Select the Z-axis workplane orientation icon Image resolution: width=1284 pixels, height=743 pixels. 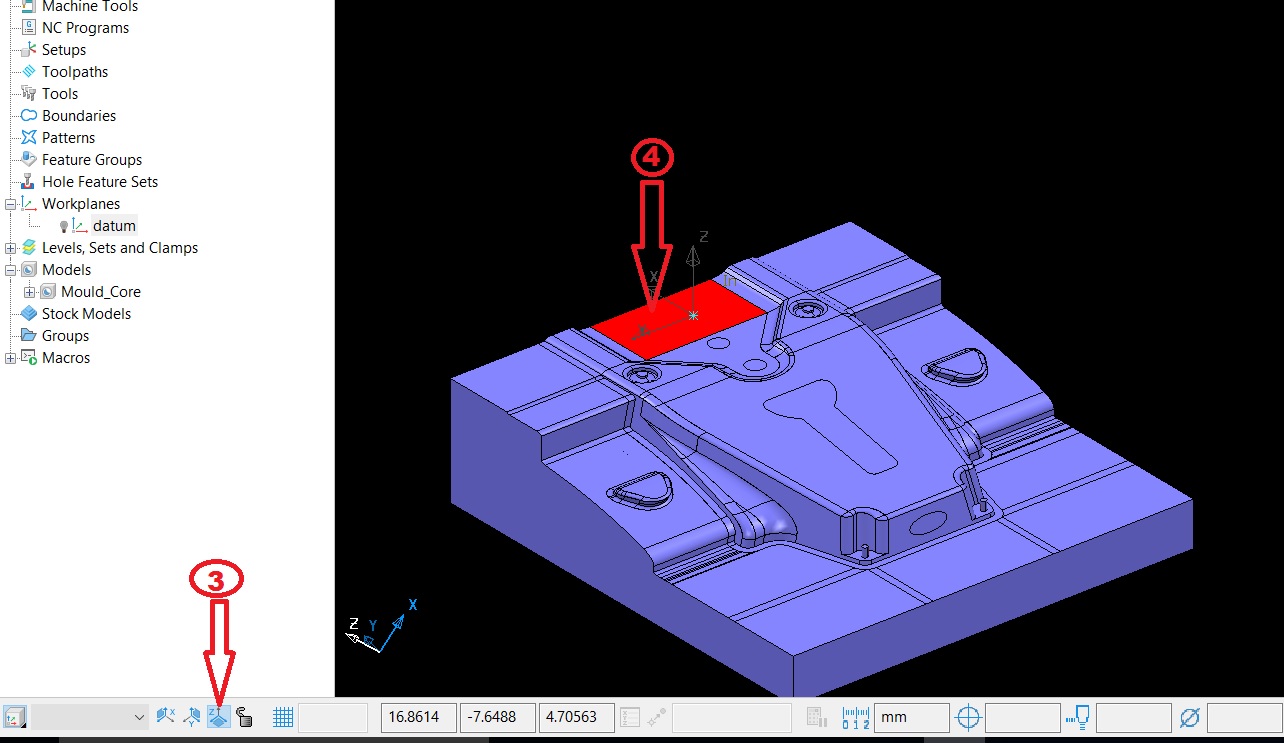pos(217,717)
